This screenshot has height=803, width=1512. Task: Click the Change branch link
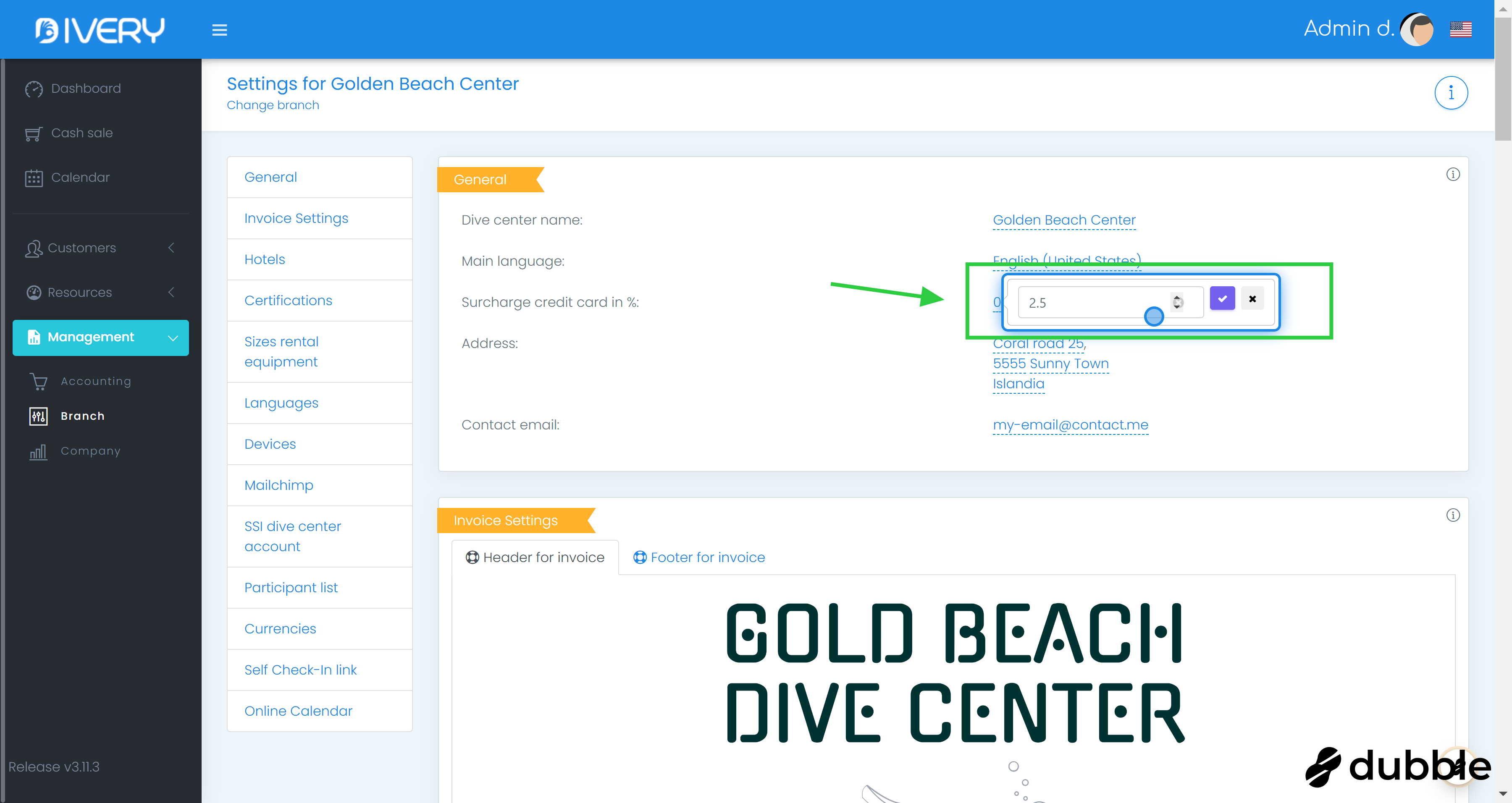pyautogui.click(x=273, y=105)
